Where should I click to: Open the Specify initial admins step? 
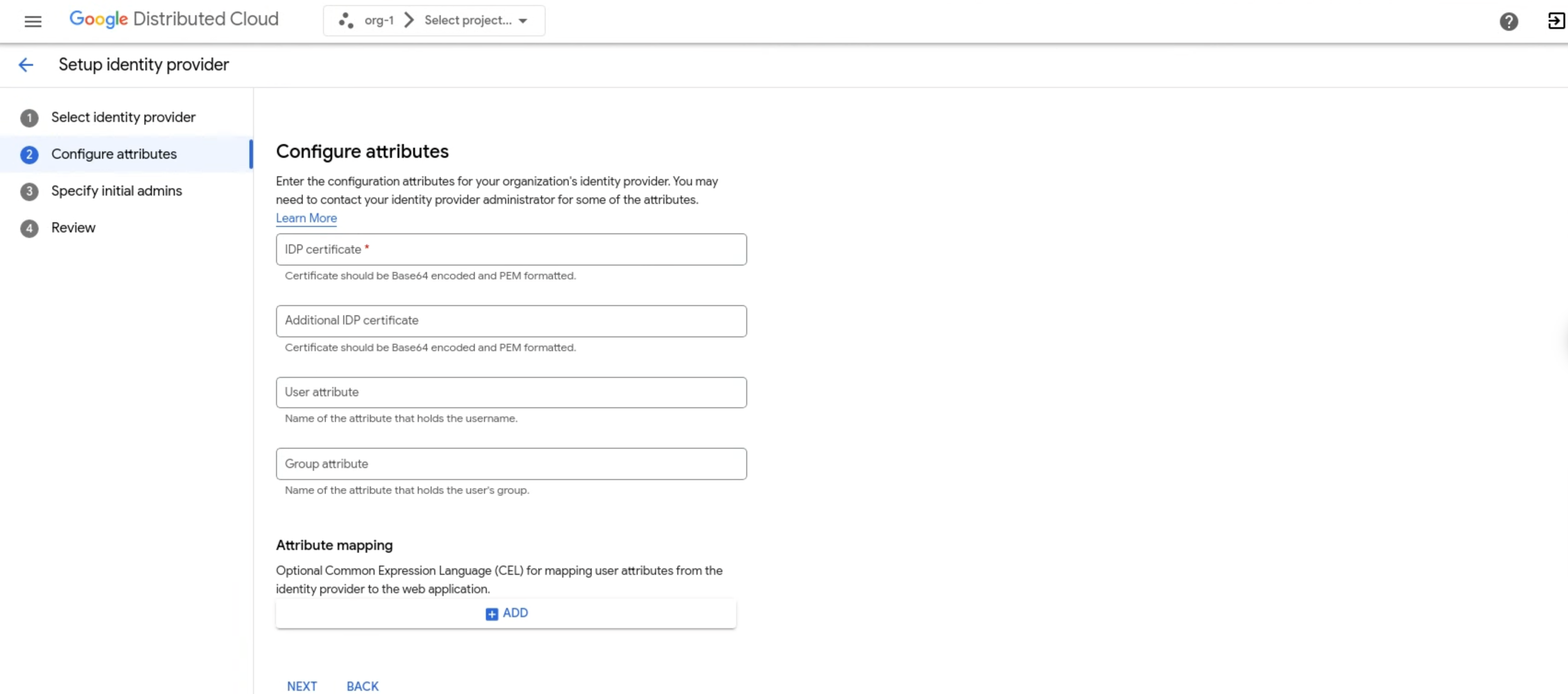click(116, 191)
